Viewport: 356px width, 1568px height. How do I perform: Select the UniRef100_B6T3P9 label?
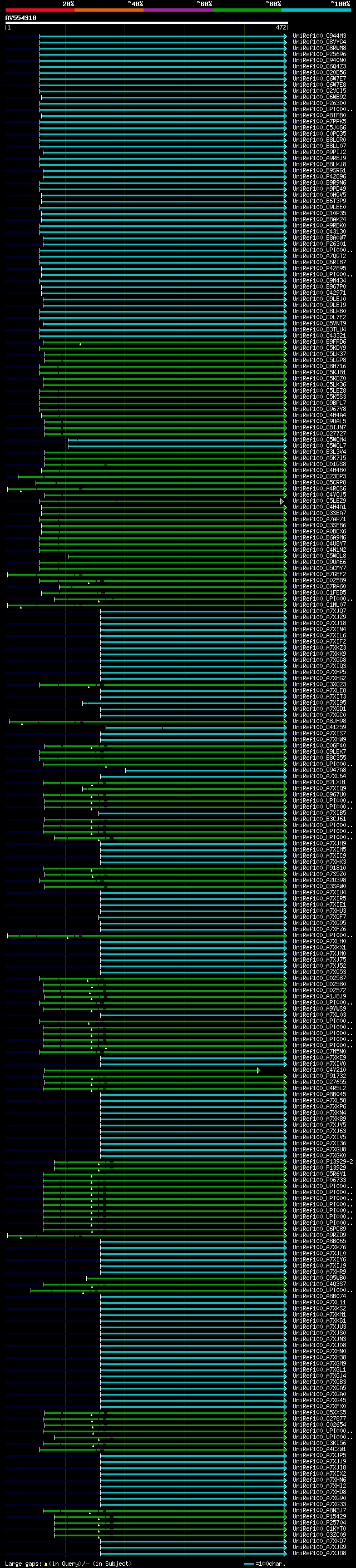pos(319,201)
